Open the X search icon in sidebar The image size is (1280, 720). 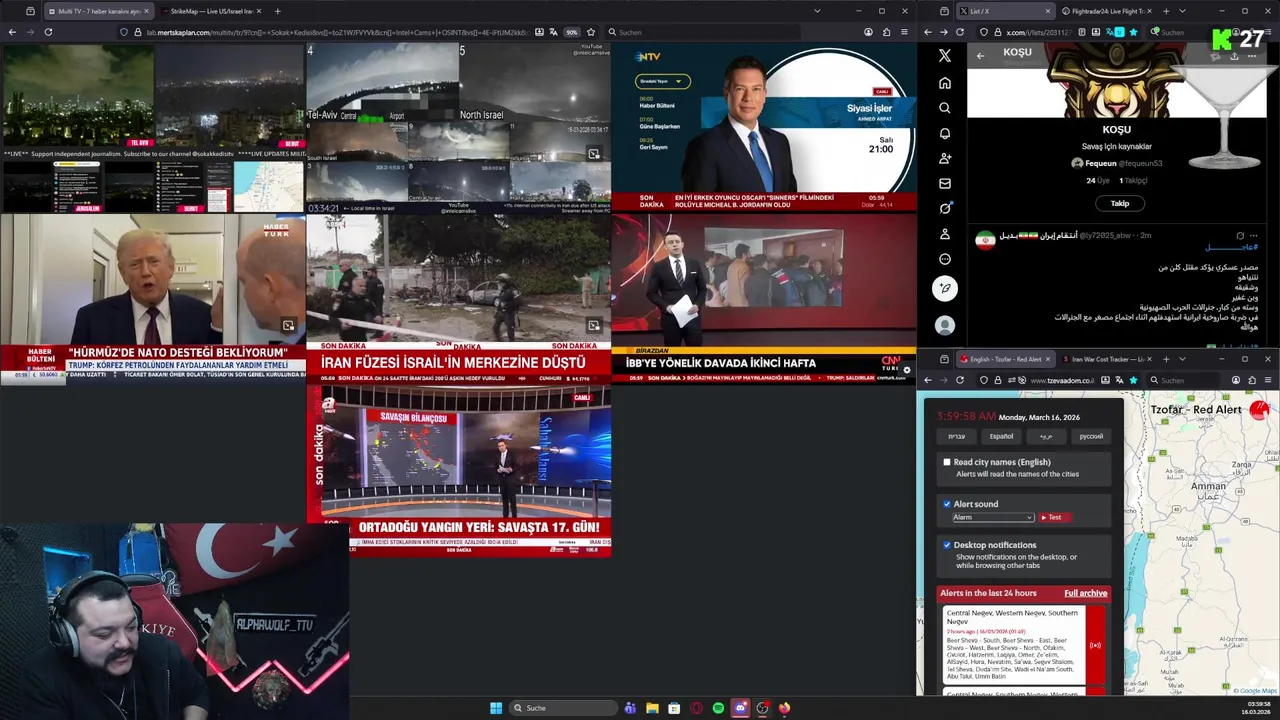(945, 108)
